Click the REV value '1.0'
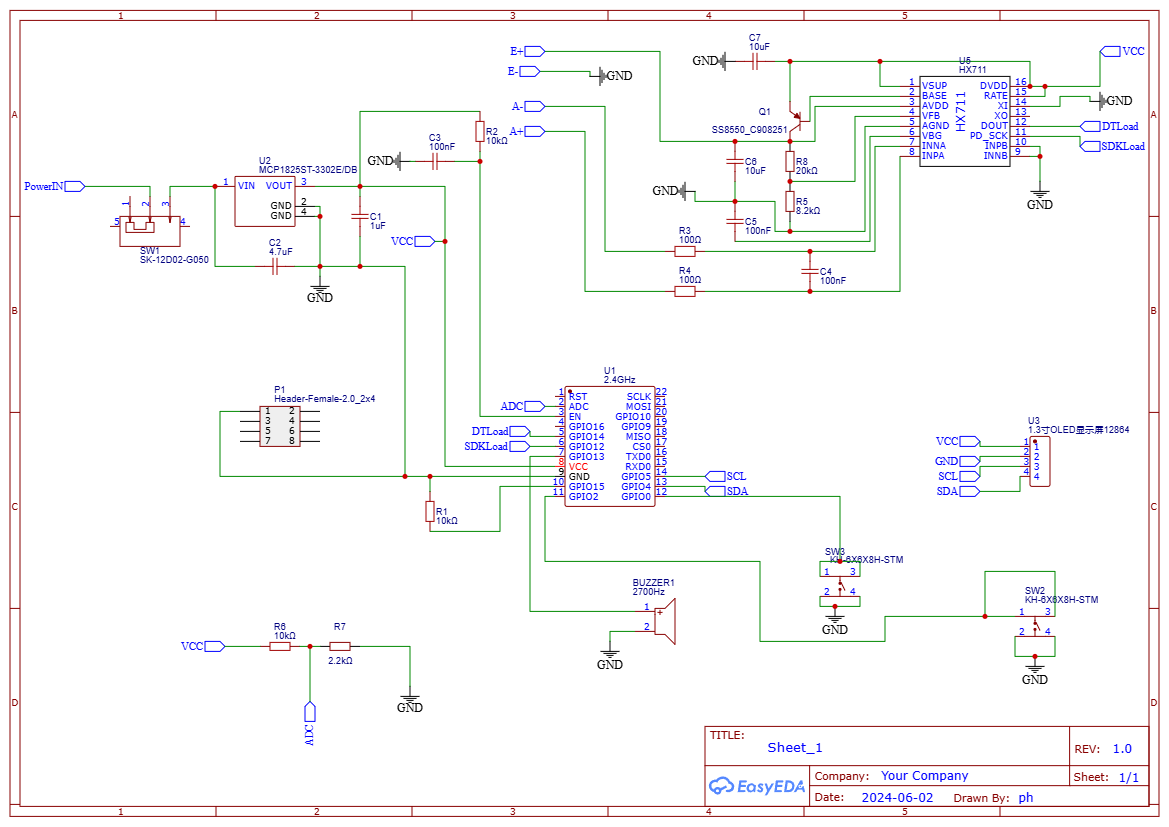Screen dimensions: 1169x827 click(1122, 749)
